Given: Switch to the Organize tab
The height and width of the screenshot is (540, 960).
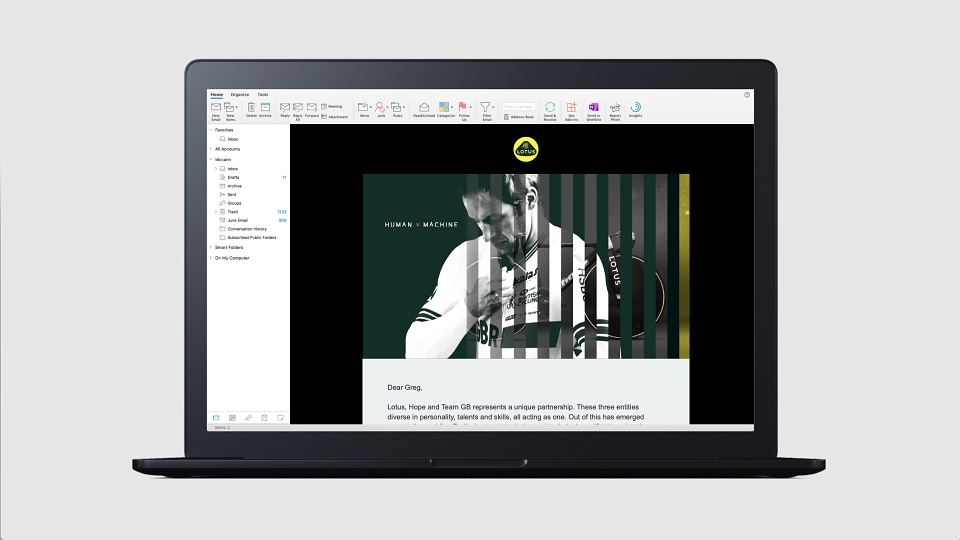Looking at the screenshot, I should [x=240, y=95].
